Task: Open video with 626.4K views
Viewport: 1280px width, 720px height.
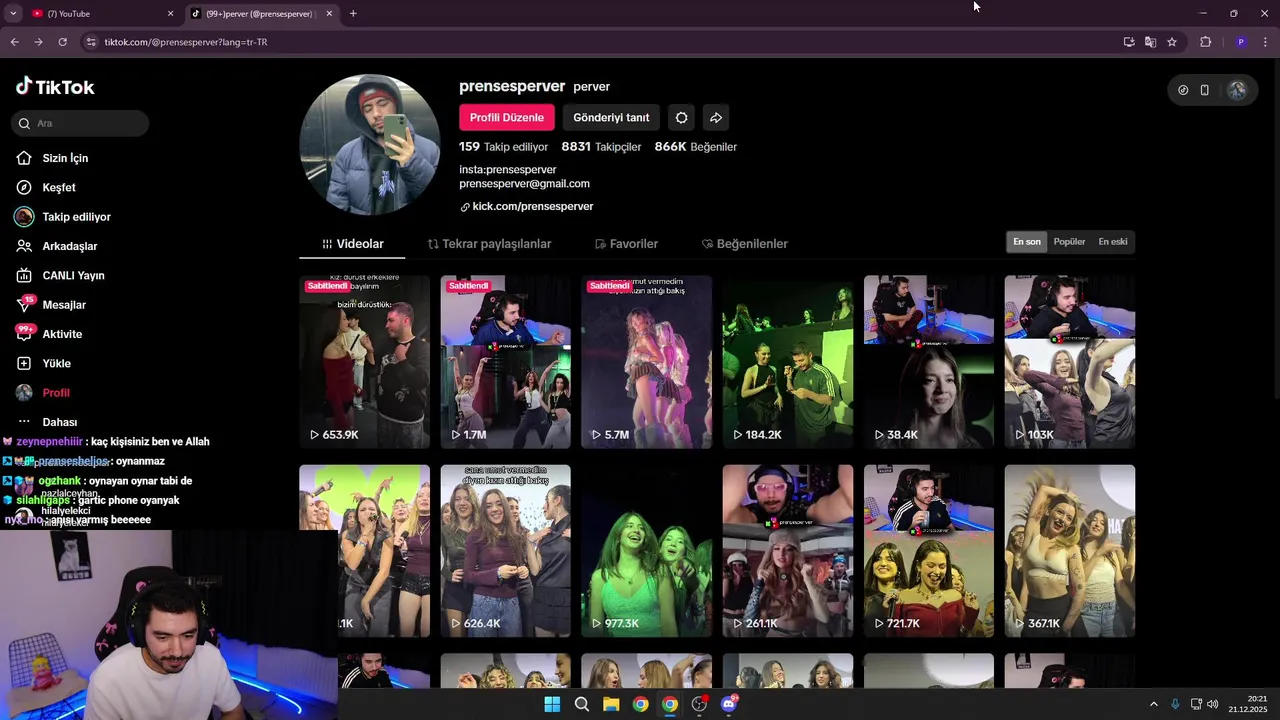Action: [505, 551]
